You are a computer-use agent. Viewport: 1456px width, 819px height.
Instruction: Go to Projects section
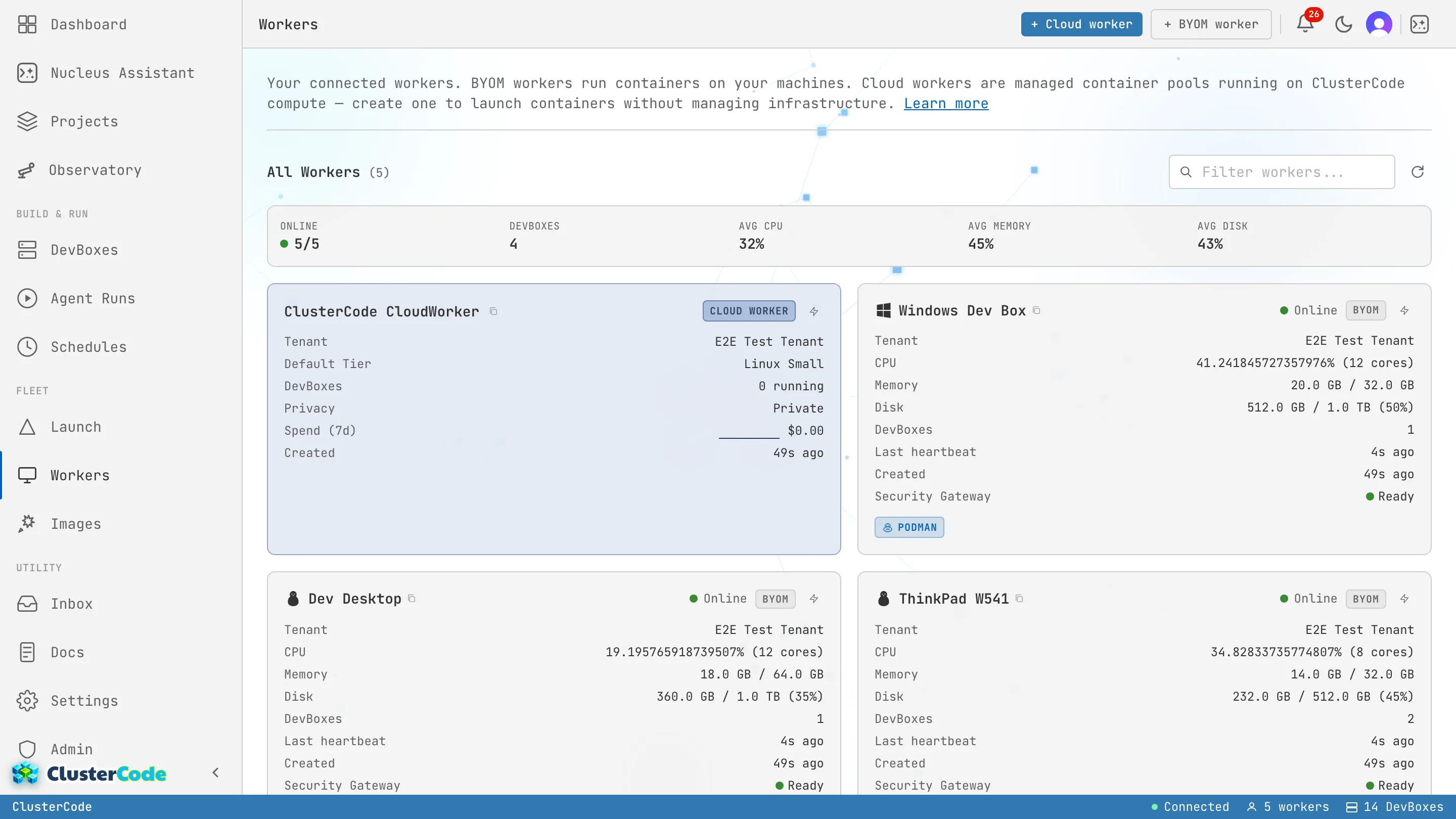click(x=121, y=121)
